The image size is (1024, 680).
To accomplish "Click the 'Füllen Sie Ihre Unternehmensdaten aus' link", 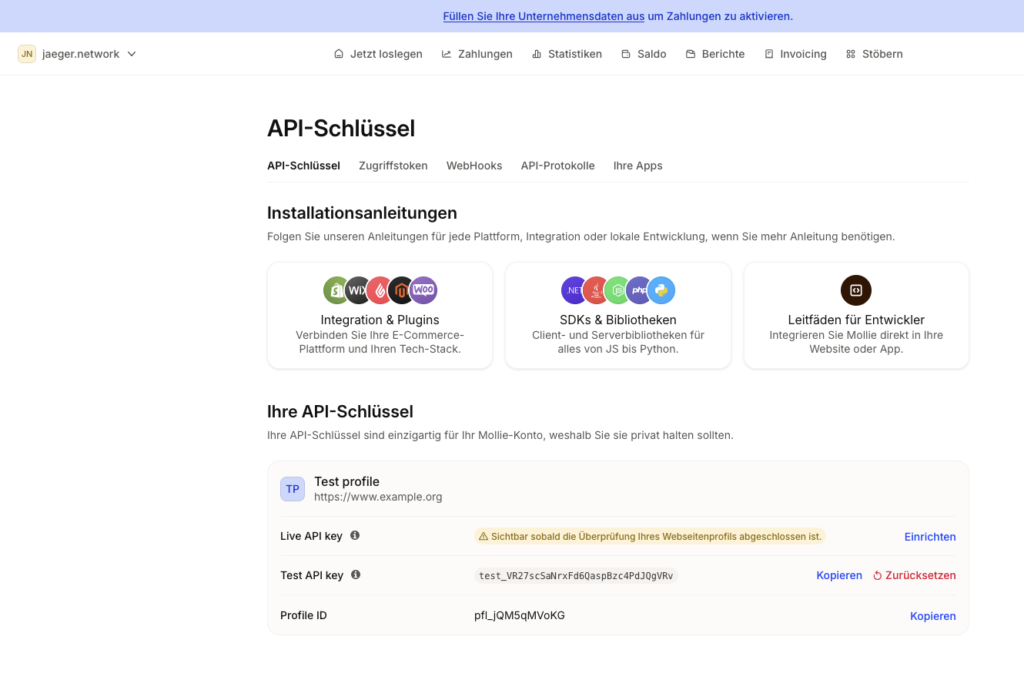I will click(543, 16).
